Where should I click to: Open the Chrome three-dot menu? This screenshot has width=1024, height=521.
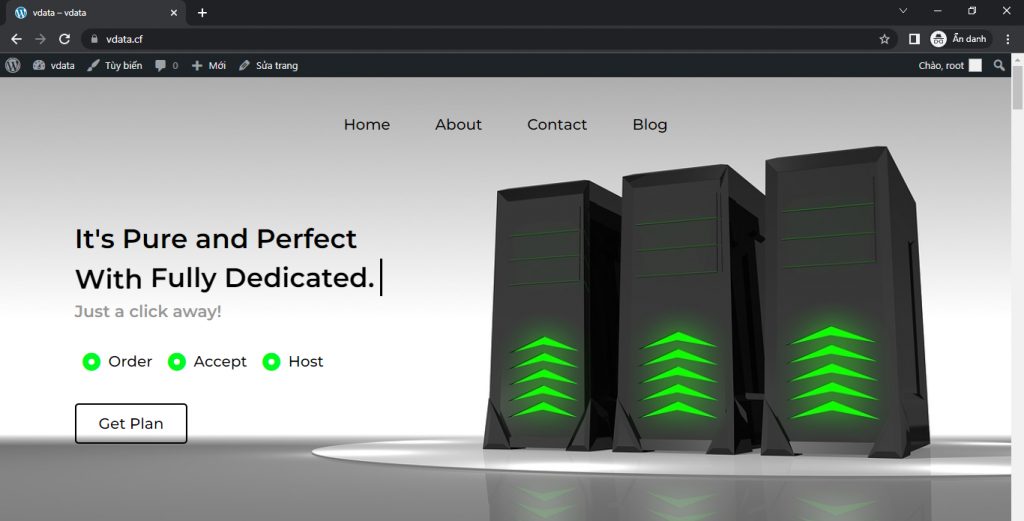click(1007, 39)
